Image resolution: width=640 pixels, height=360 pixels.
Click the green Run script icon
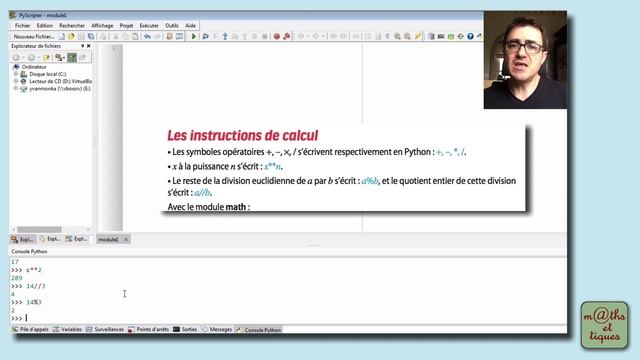[193, 36]
